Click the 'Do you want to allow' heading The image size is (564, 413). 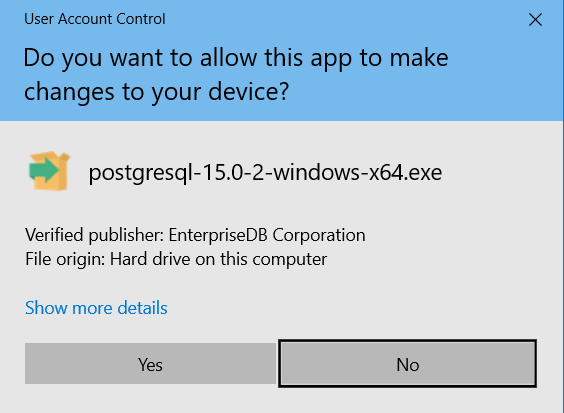pyautogui.click(x=236, y=58)
